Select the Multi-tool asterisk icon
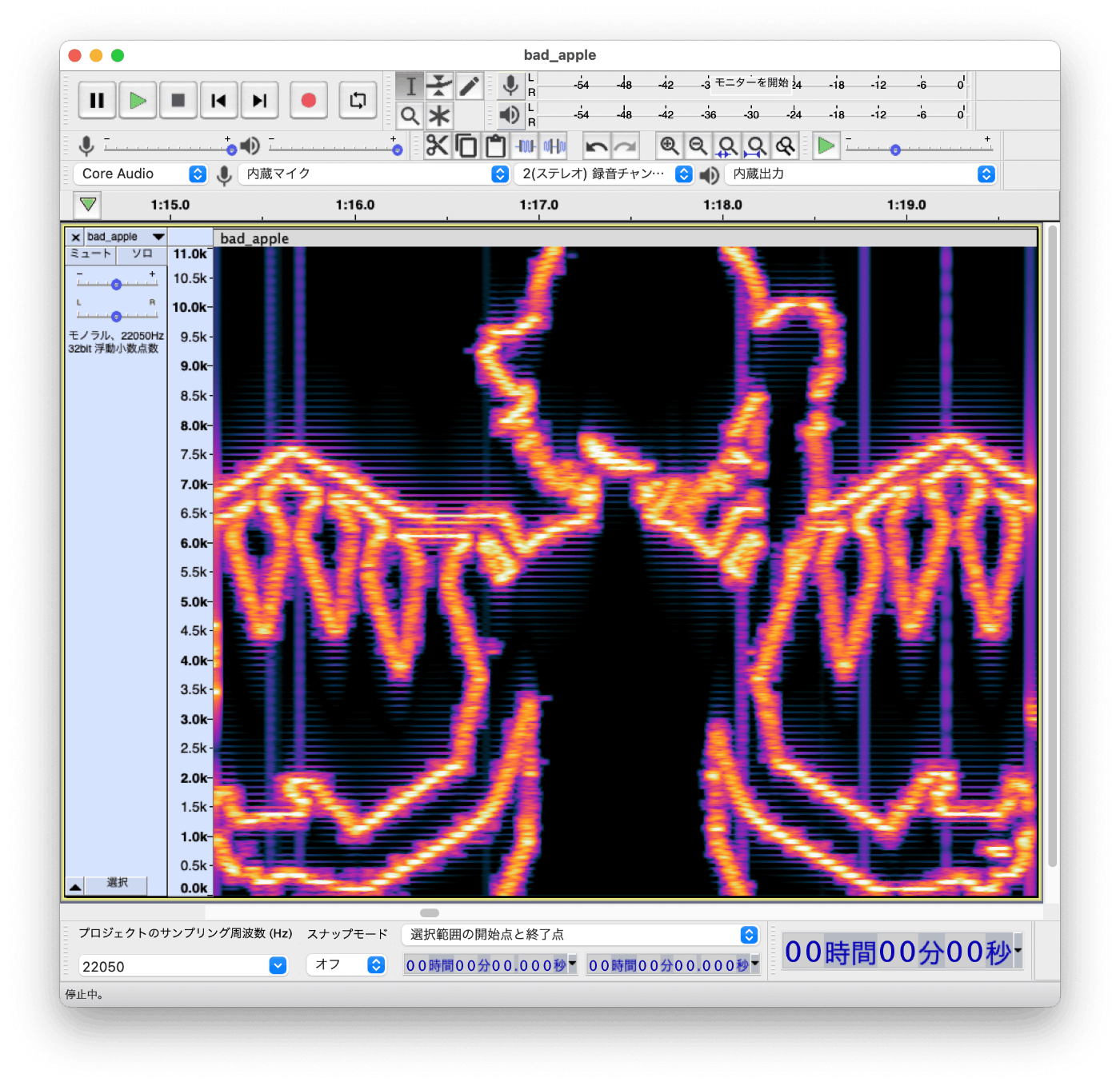1120x1086 pixels. tap(439, 116)
